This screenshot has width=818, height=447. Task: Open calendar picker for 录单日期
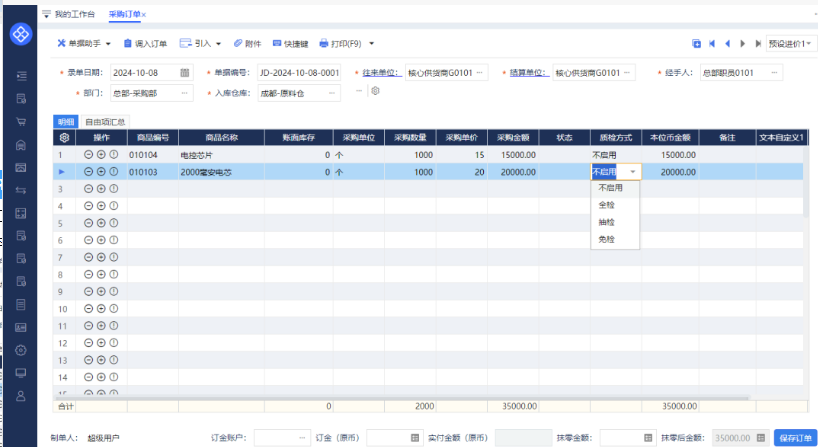[x=185, y=73]
